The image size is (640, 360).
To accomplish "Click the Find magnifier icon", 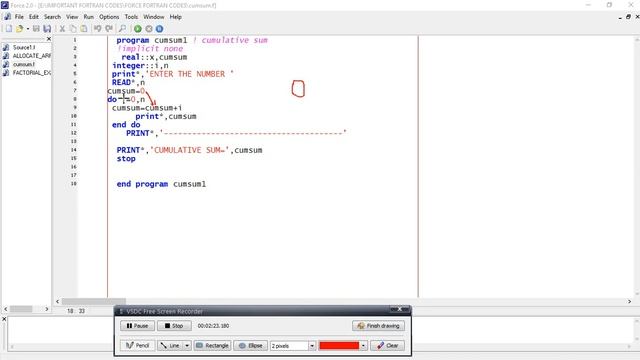I will click(x=122, y=29).
